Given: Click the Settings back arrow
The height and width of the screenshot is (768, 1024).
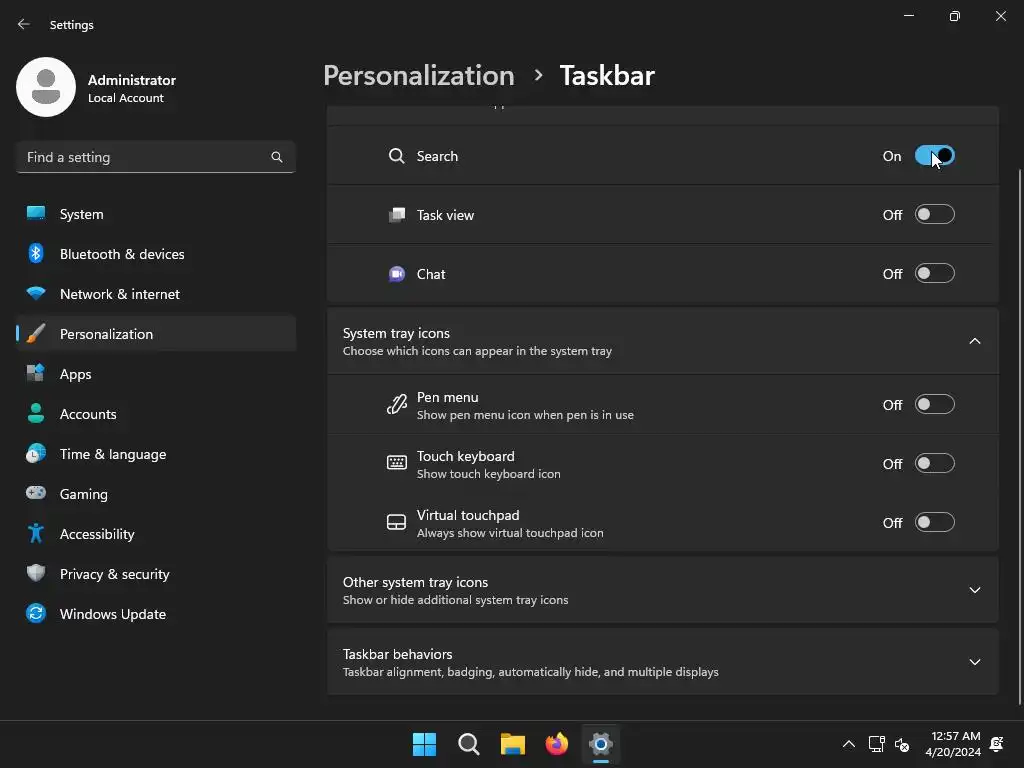Looking at the screenshot, I should click(x=24, y=25).
